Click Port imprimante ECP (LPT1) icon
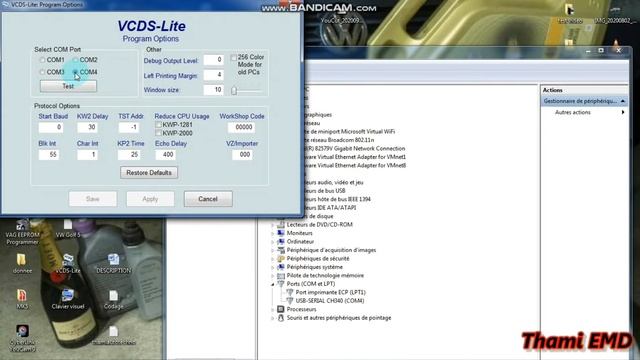Screen dimensions: 640x360 click(x=289, y=292)
